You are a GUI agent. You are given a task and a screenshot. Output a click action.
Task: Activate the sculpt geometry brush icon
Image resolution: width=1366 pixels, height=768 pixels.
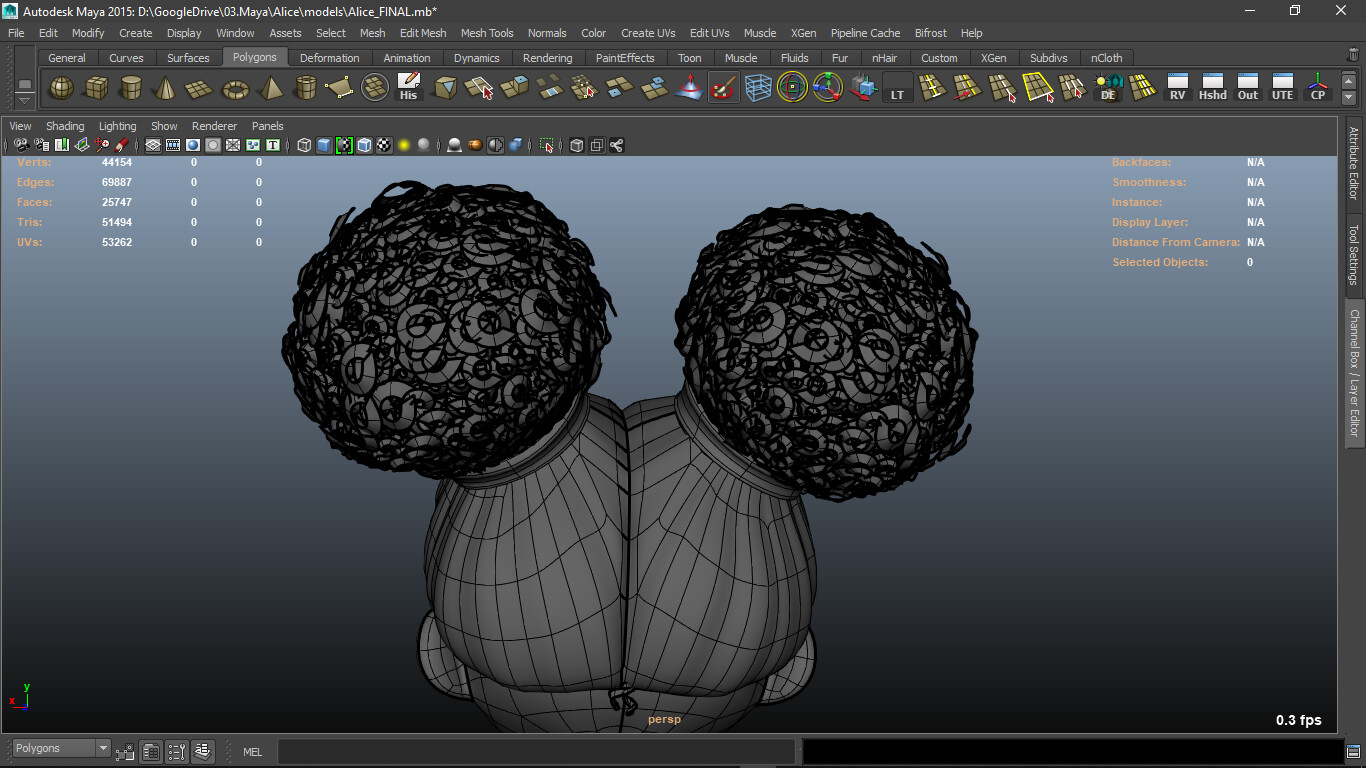(x=723, y=88)
